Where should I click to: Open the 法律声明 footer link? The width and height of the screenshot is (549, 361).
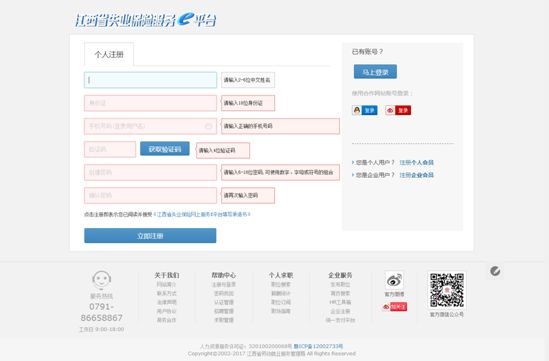[167, 302]
